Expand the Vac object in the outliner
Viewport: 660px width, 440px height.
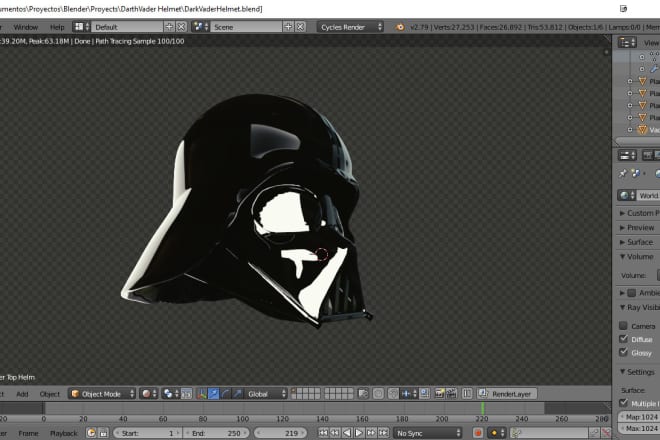(x=630, y=130)
